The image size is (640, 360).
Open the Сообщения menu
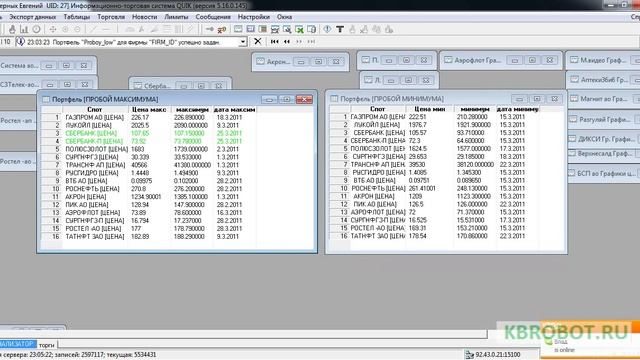pyautogui.click(x=213, y=17)
